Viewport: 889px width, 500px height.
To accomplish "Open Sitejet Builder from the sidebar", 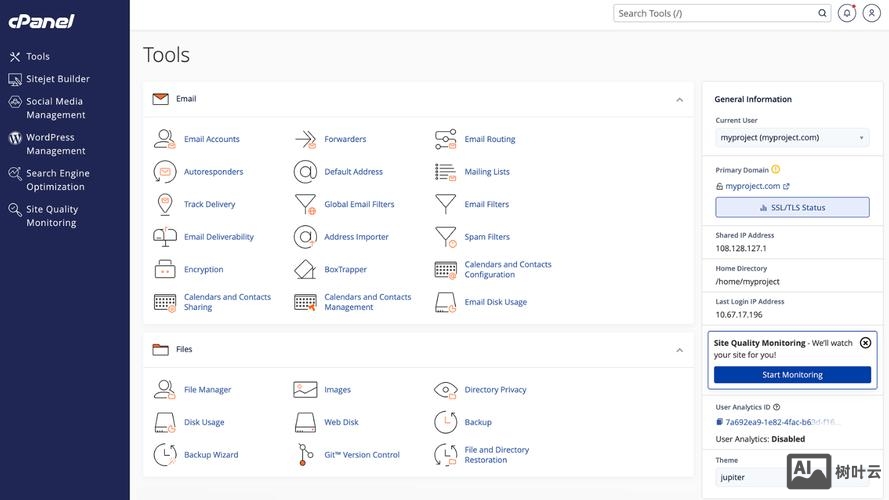I will [x=57, y=79].
